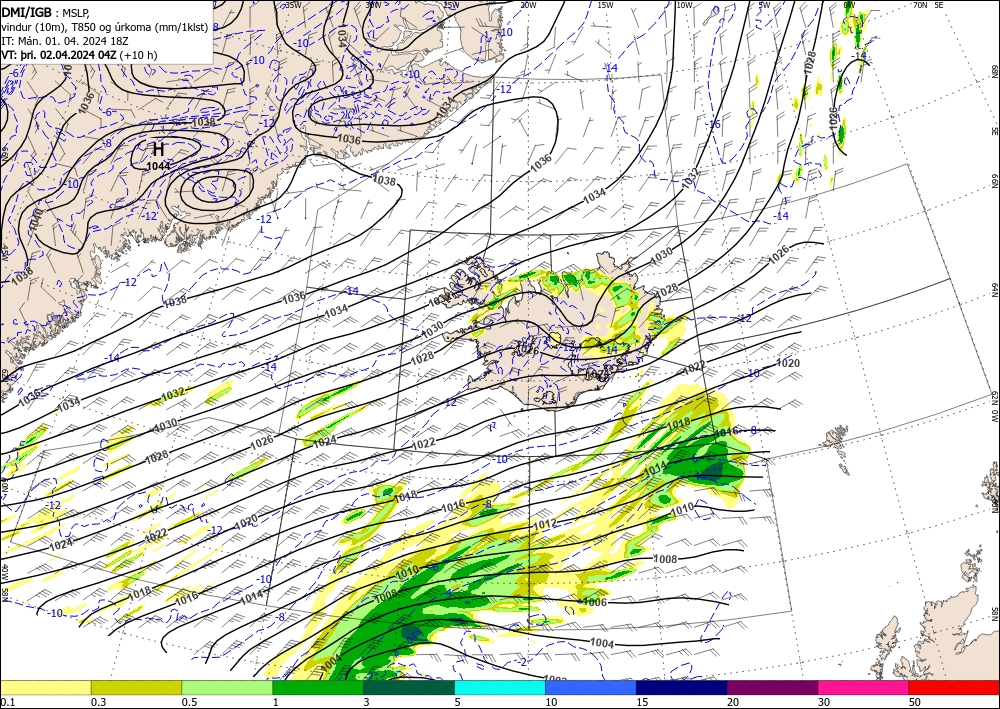The height and width of the screenshot is (709, 1000).
Task: Select the green 1–3 legend swatch
Action: pyautogui.click(x=318, y=687)
